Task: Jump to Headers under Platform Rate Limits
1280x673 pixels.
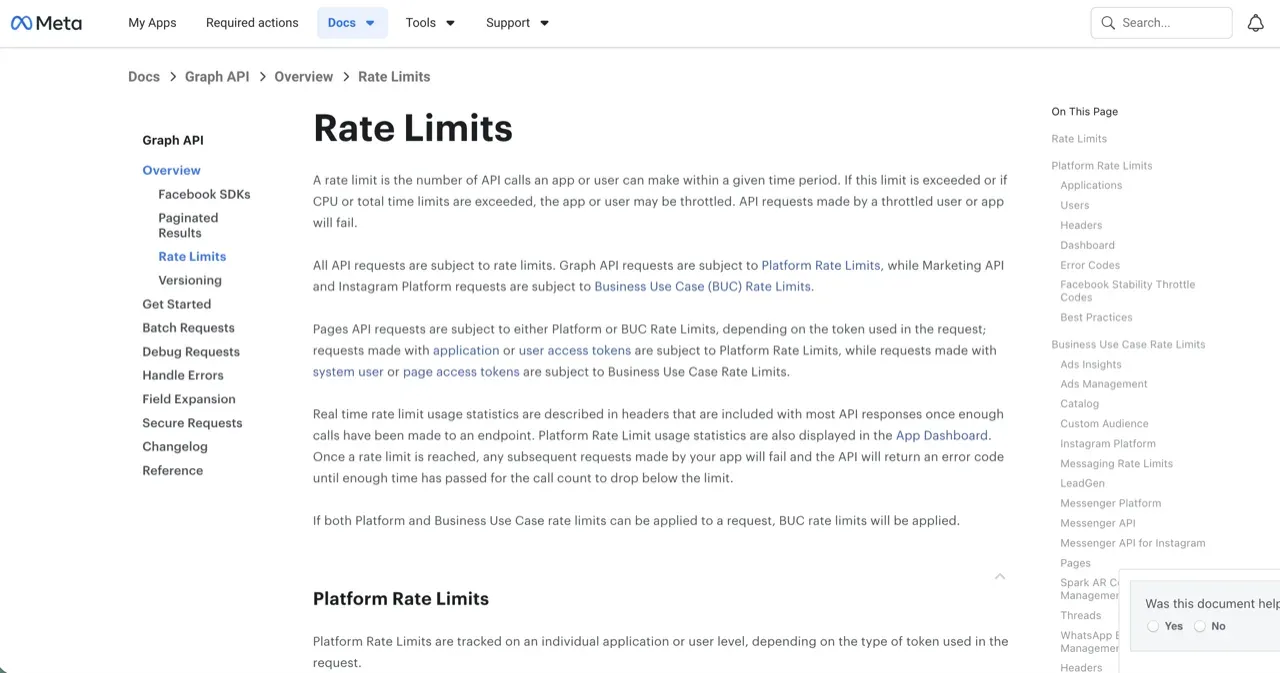Action: [1081, 226]
